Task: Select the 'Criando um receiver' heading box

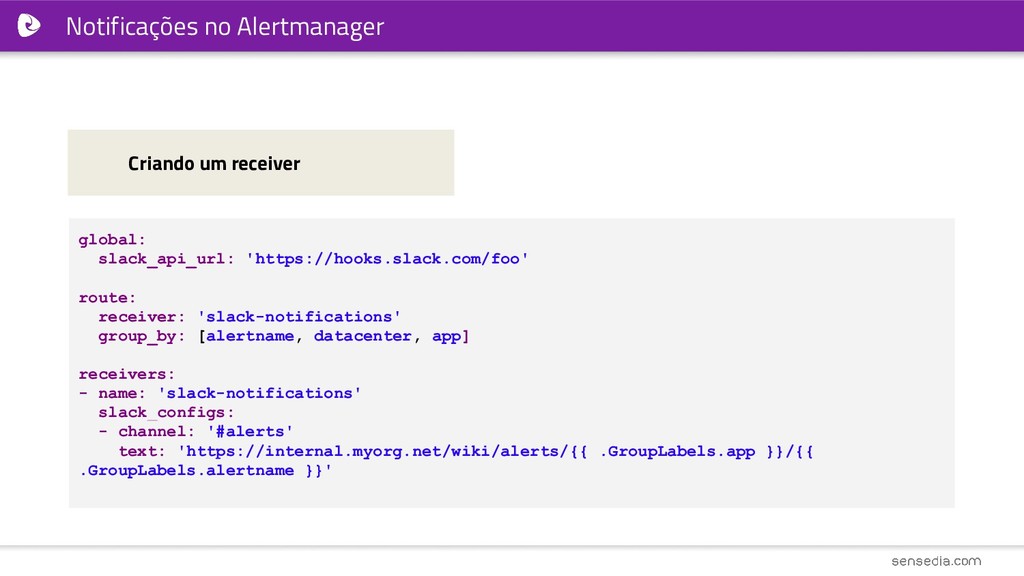Action: 261,163
